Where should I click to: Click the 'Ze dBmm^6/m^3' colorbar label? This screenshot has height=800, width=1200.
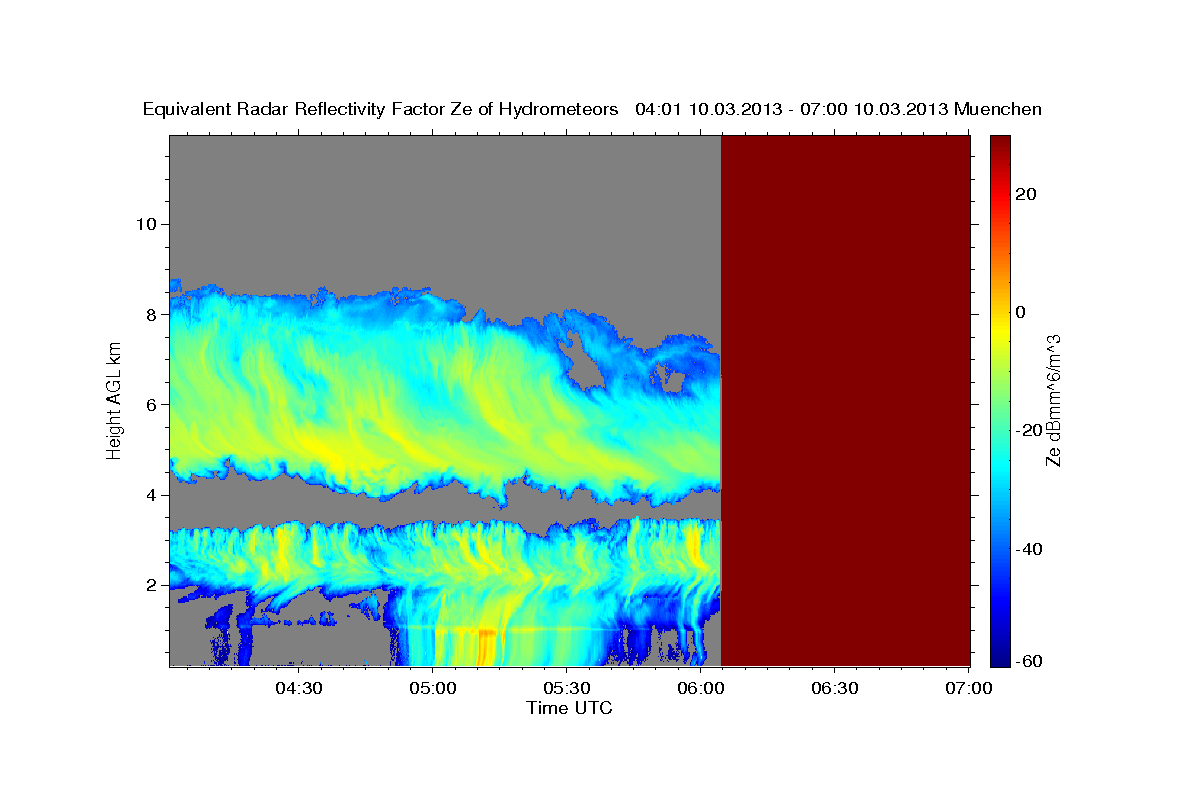click(1053, 400)
